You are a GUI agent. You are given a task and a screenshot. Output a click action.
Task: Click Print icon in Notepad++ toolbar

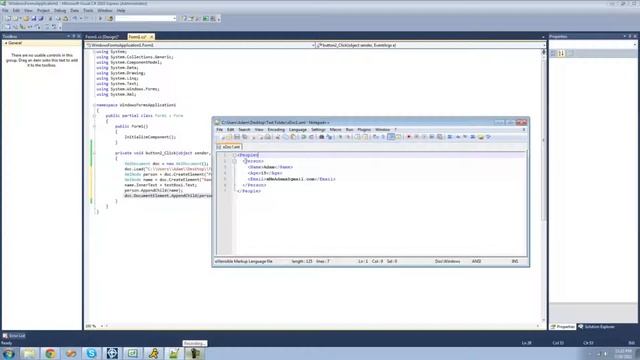268,137
